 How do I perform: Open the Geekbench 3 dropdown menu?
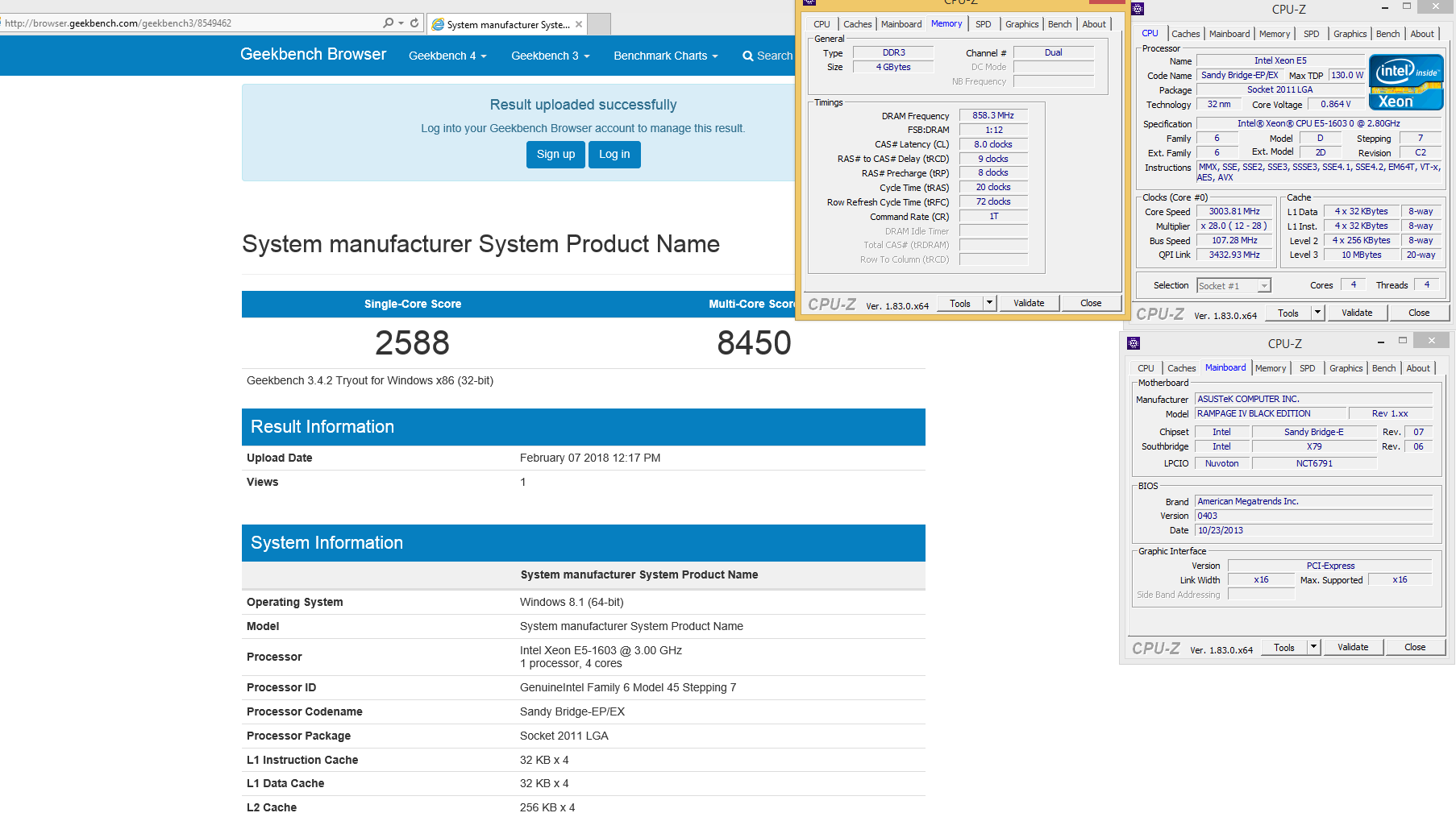(551, 56)
